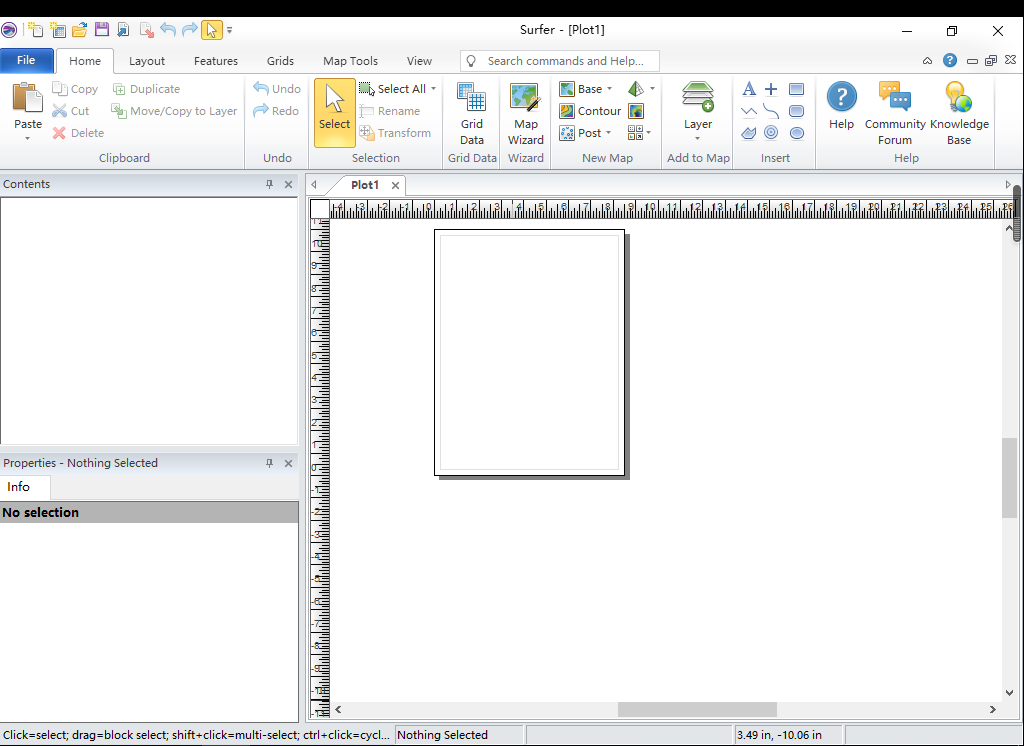Expand the Base map dropdown
Viewport: 1024px width, 746px height.
tap(609, 89)
